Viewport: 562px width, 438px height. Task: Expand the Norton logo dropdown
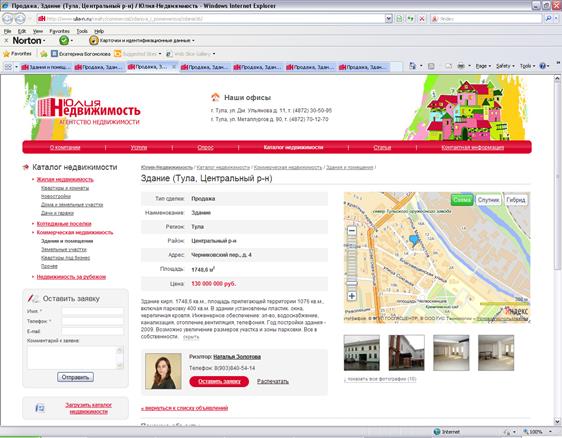[x=44, y=41]
